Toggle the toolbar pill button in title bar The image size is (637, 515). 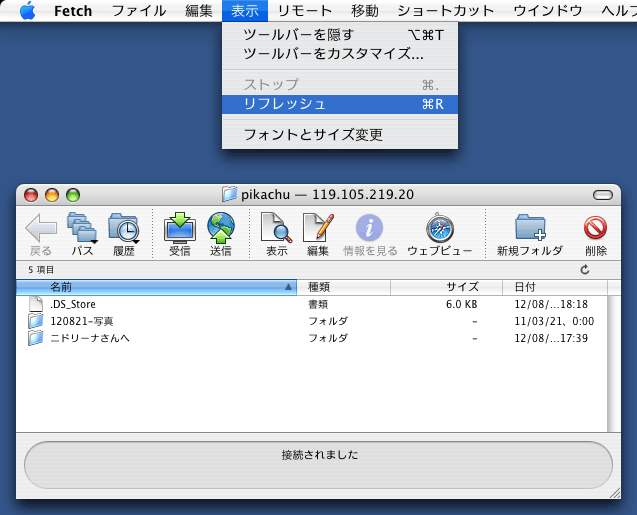pyautogui.click(x=603, y=195)
